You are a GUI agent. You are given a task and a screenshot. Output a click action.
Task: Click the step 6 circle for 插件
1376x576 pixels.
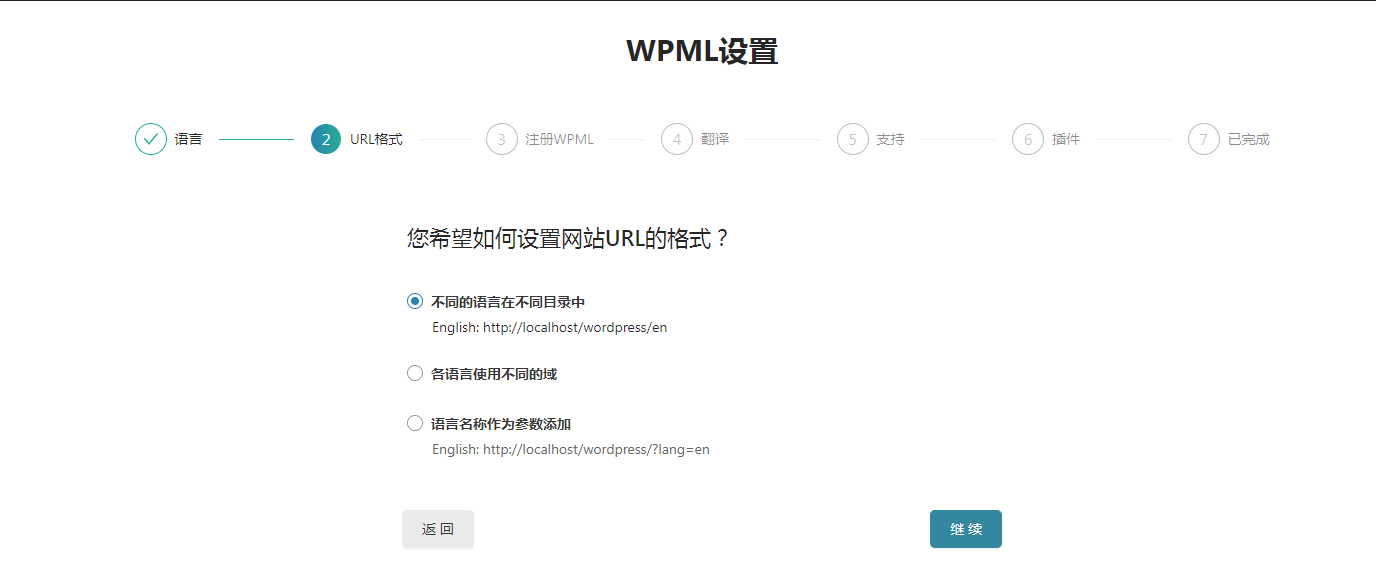(x=1028, y=139)
